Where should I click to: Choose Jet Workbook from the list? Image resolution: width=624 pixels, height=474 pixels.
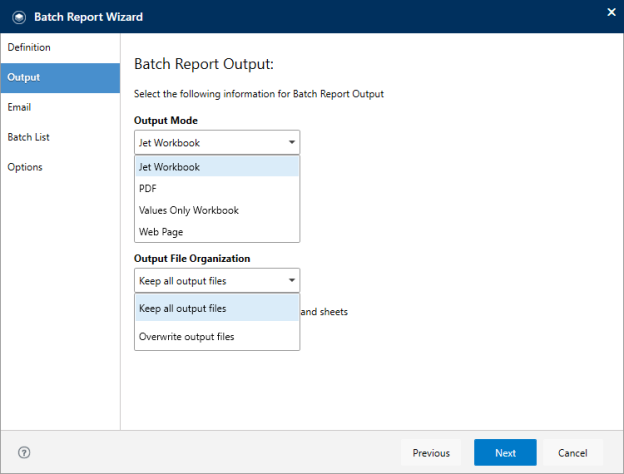point(217,167)
